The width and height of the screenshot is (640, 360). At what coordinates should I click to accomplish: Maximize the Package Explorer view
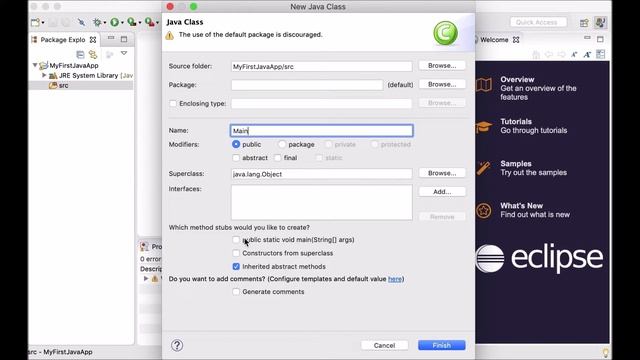[x=124, y=39]
